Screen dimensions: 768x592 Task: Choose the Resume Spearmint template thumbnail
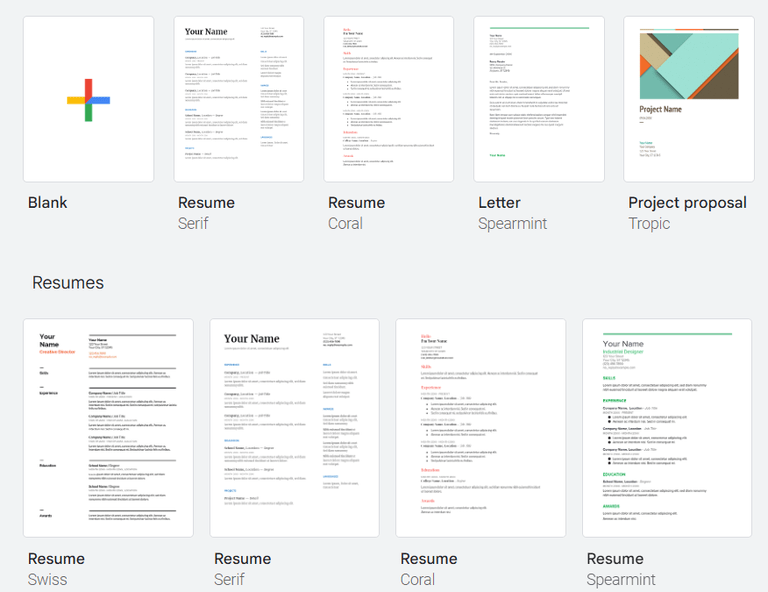(667, 428)
